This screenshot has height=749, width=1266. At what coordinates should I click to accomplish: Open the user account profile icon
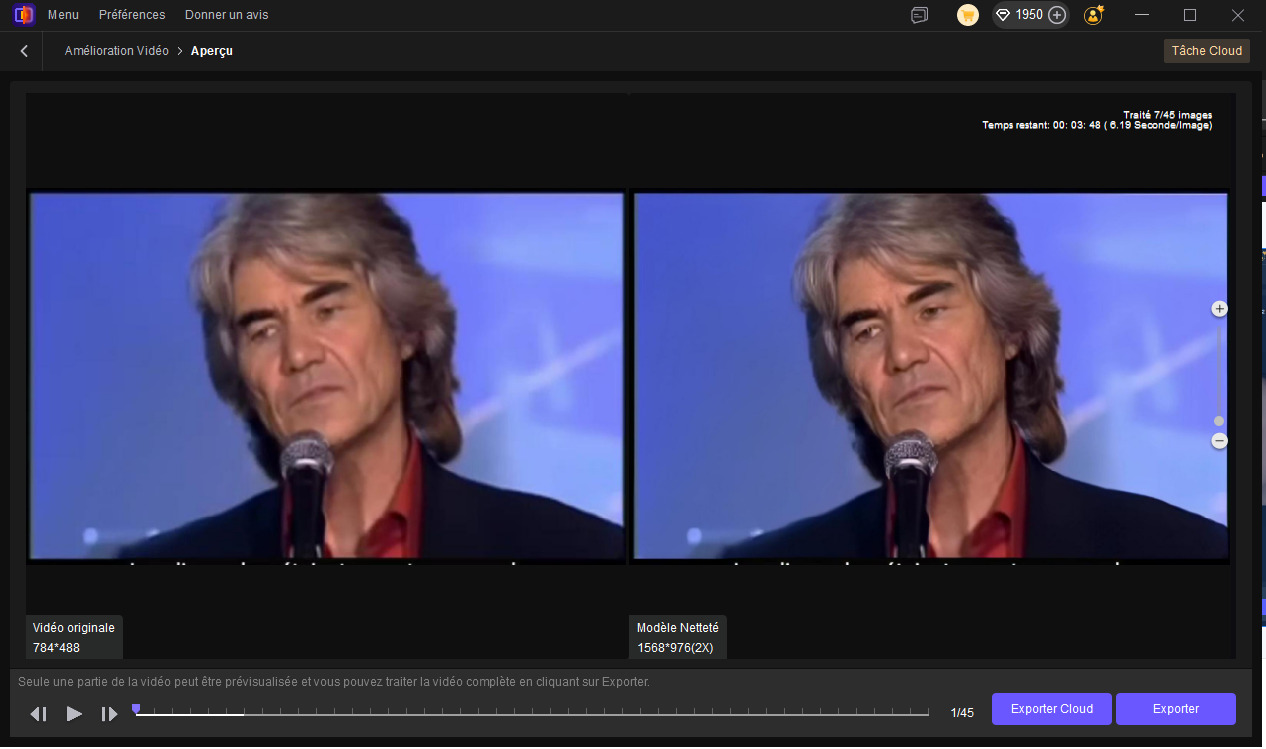1094,15
